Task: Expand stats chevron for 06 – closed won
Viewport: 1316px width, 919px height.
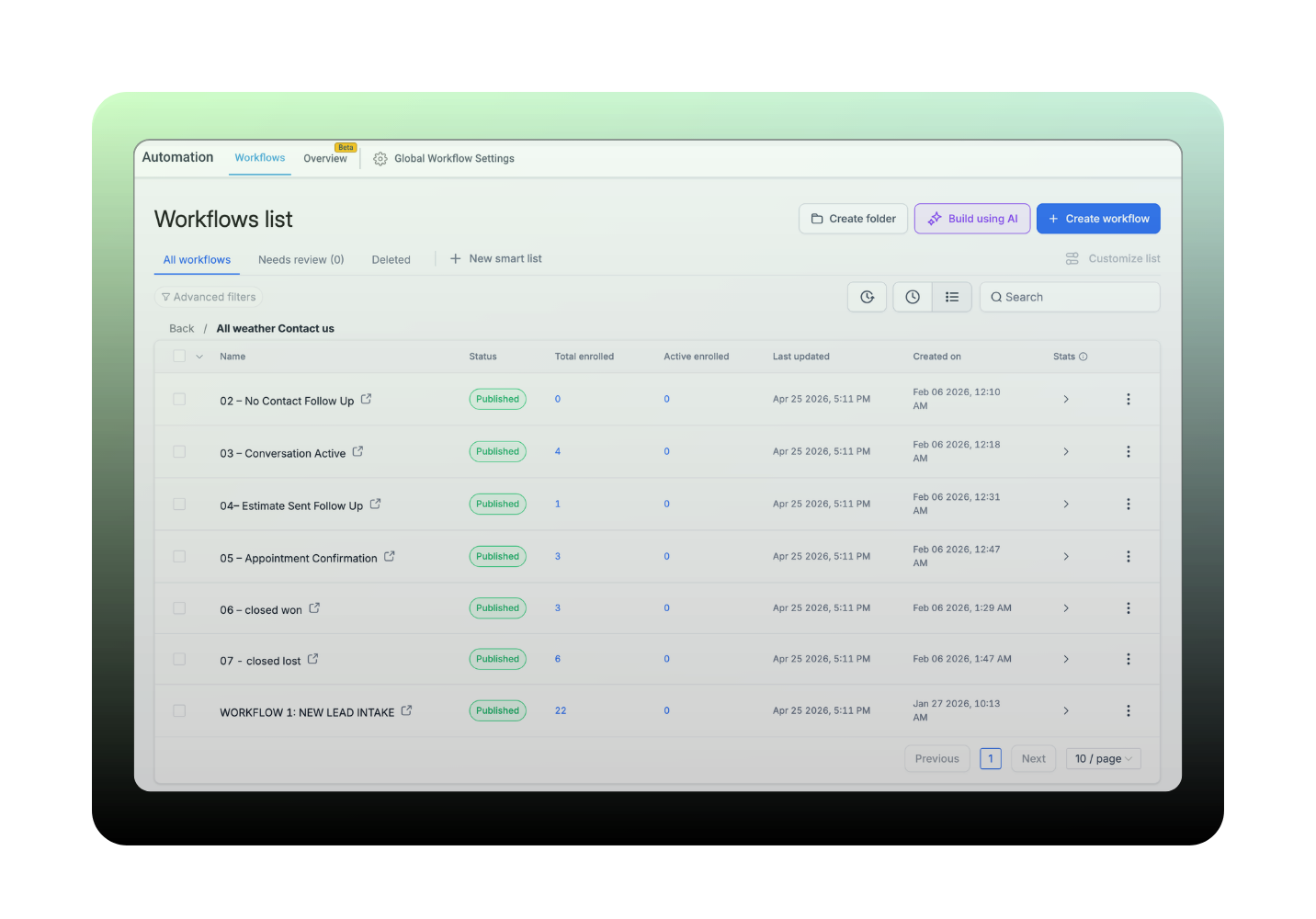Action: [x=1066, y=608]
